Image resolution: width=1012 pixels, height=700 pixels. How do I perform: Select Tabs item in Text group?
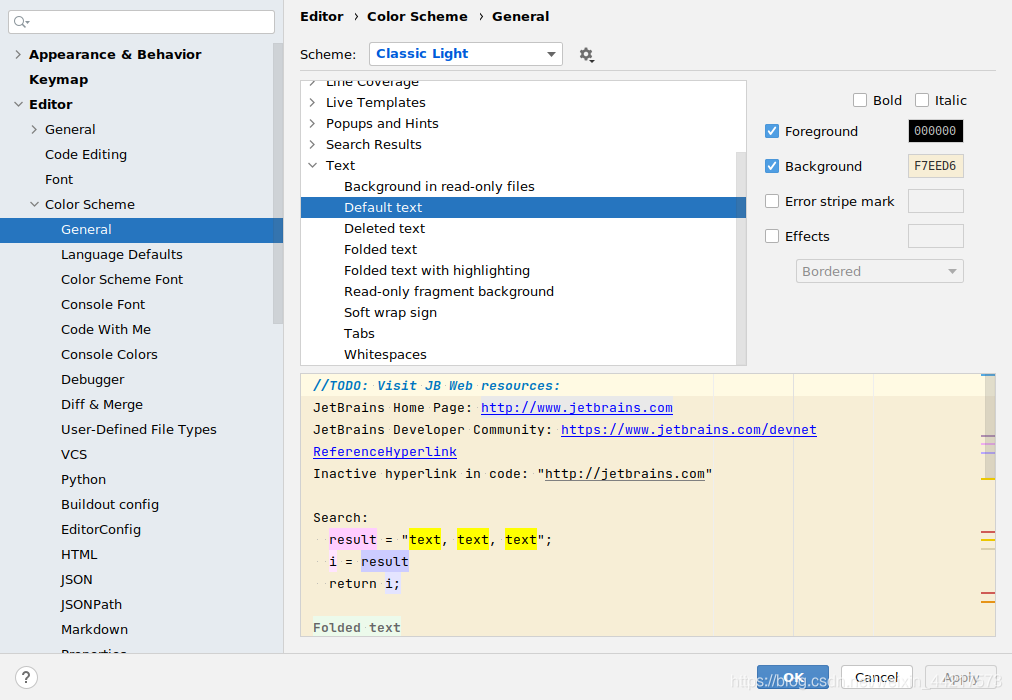point(359,334)
